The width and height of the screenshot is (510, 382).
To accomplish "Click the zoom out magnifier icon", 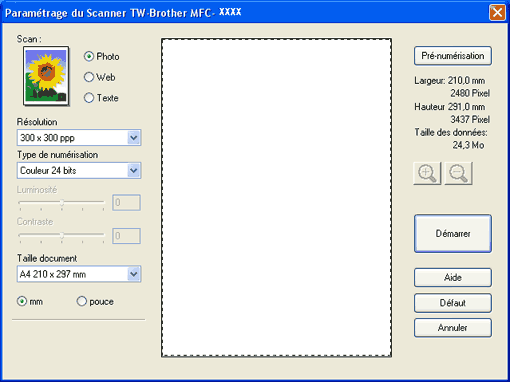I will tap(458, 173).
